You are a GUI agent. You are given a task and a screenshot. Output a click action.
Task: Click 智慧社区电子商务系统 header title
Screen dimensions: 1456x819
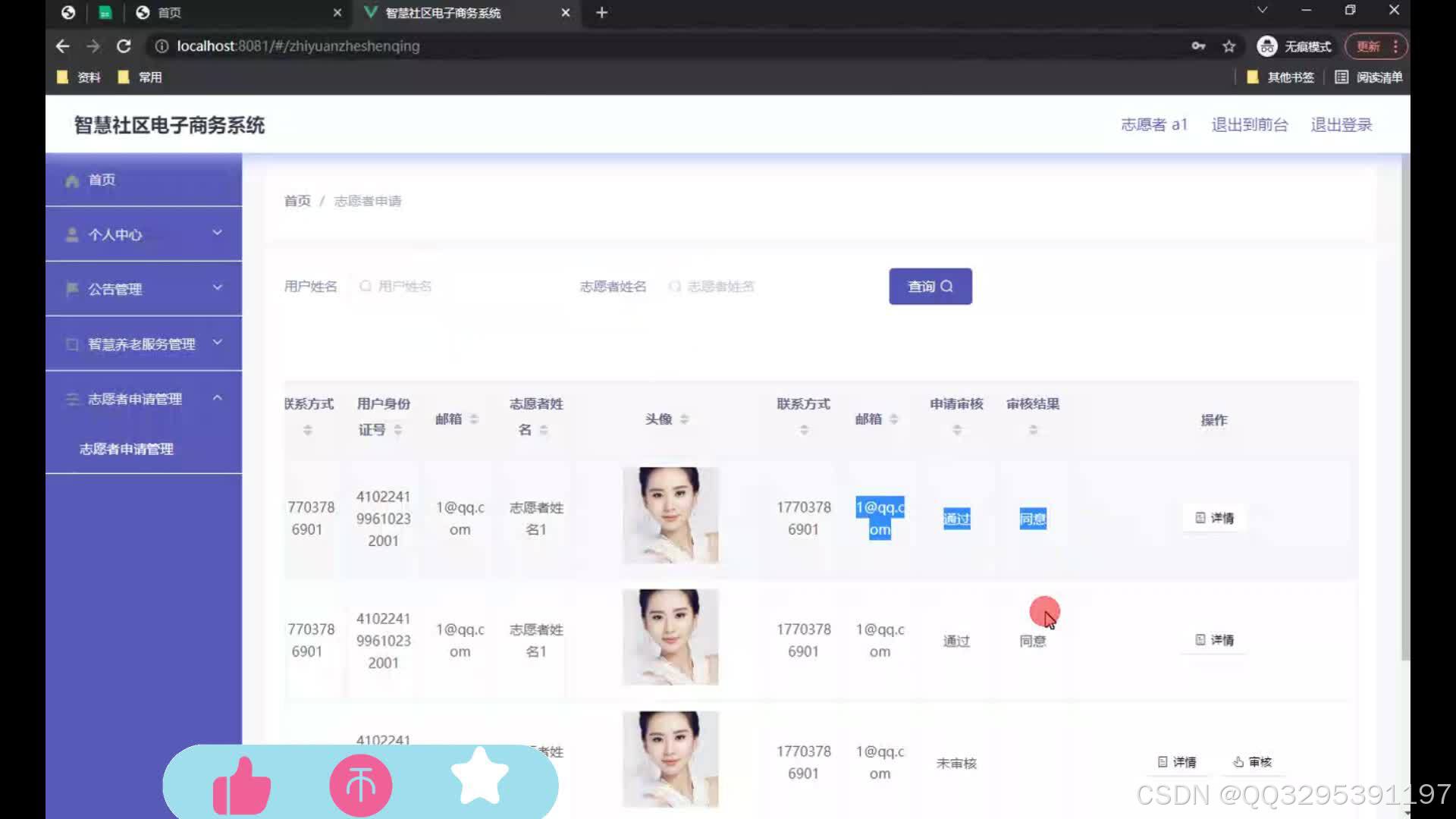169,125
